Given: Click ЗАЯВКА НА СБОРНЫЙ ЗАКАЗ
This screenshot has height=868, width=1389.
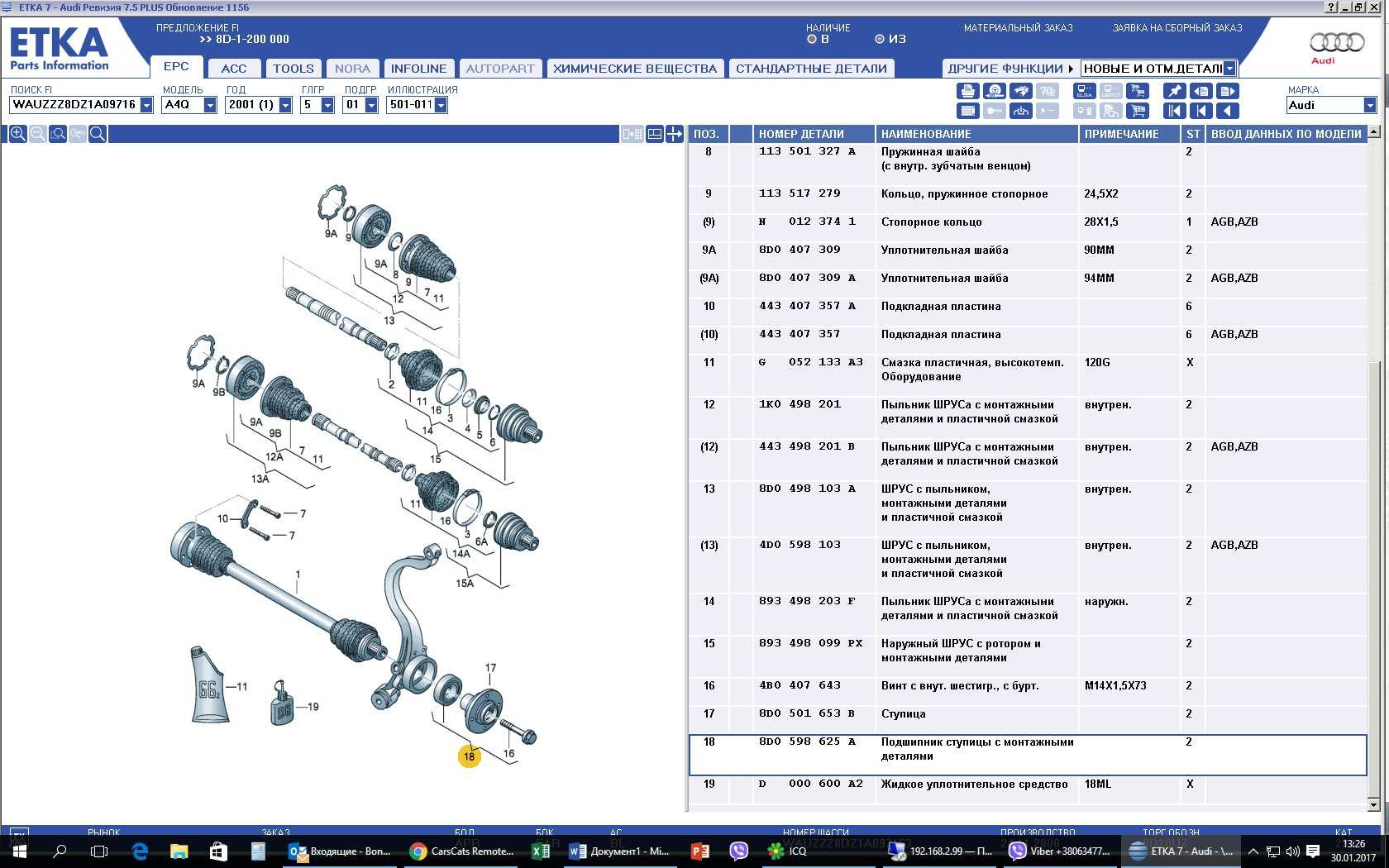Looking at the screenshot, I should pos(1177,28).
